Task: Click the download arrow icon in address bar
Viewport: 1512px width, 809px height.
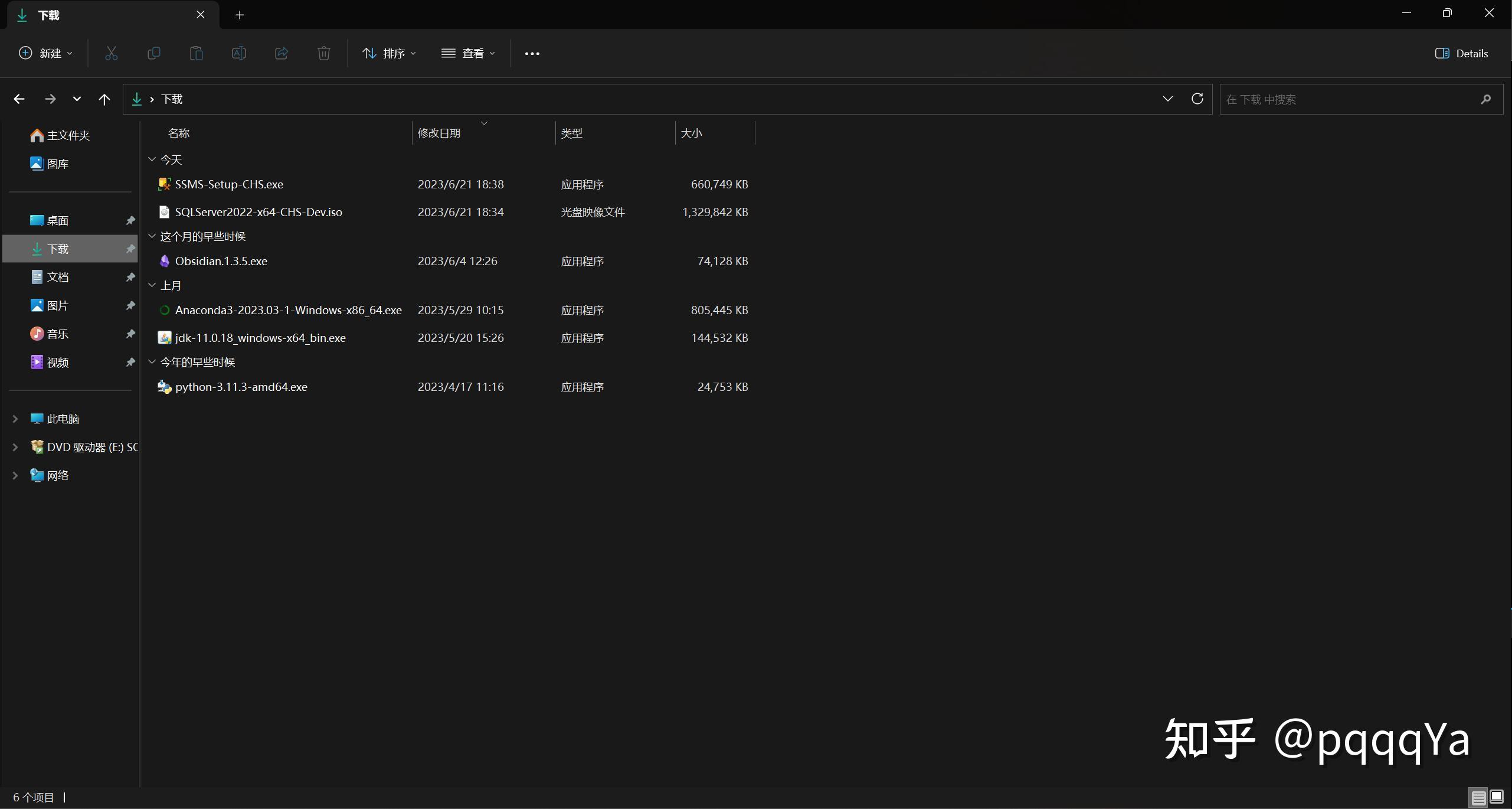Action: [137, 99]
